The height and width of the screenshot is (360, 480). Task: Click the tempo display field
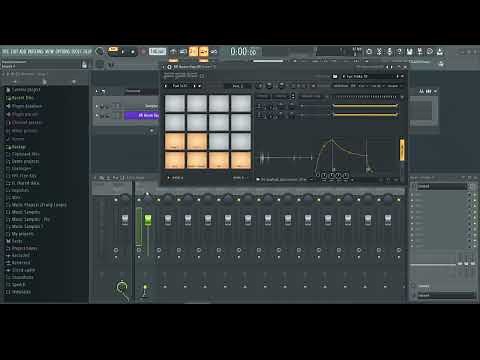point(157,51)
